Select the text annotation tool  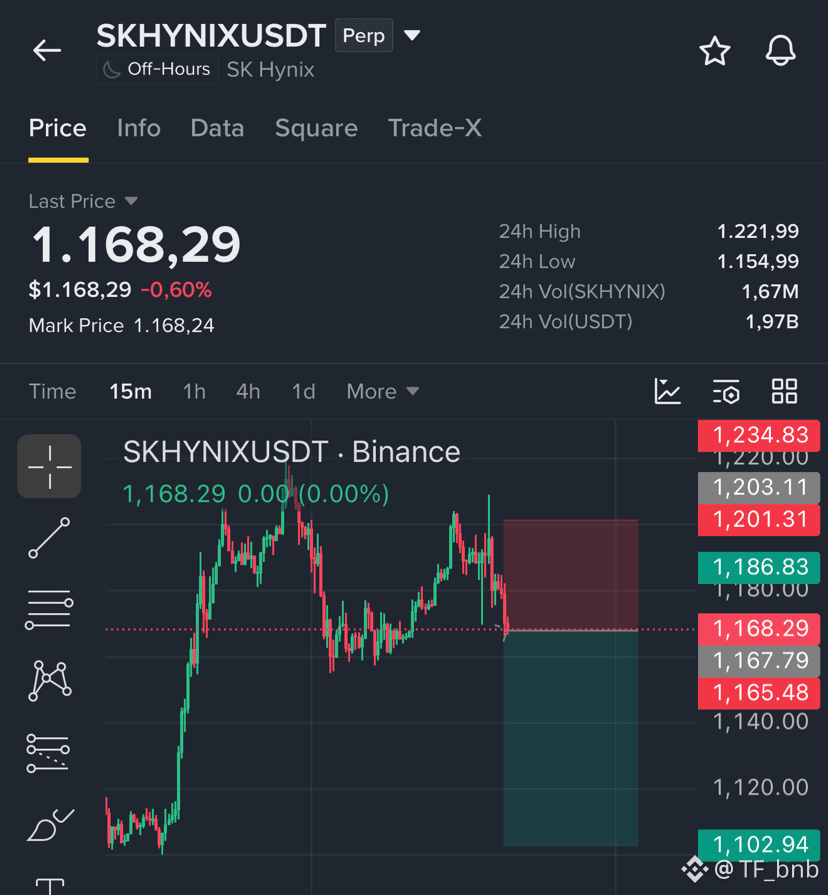[50, 886]
